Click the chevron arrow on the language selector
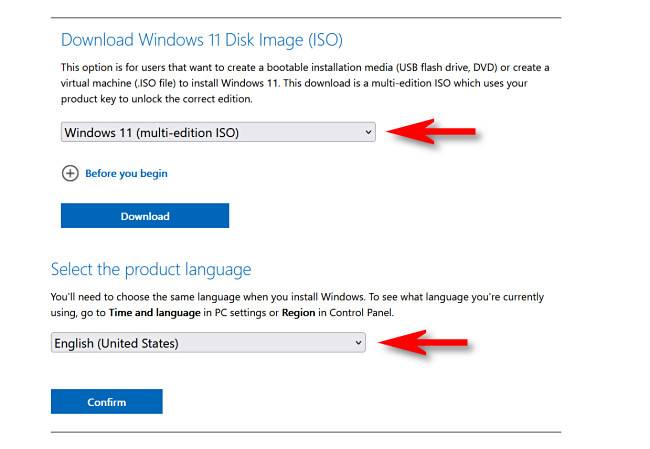Screen dimensions: 650x449 pos(358,343)
